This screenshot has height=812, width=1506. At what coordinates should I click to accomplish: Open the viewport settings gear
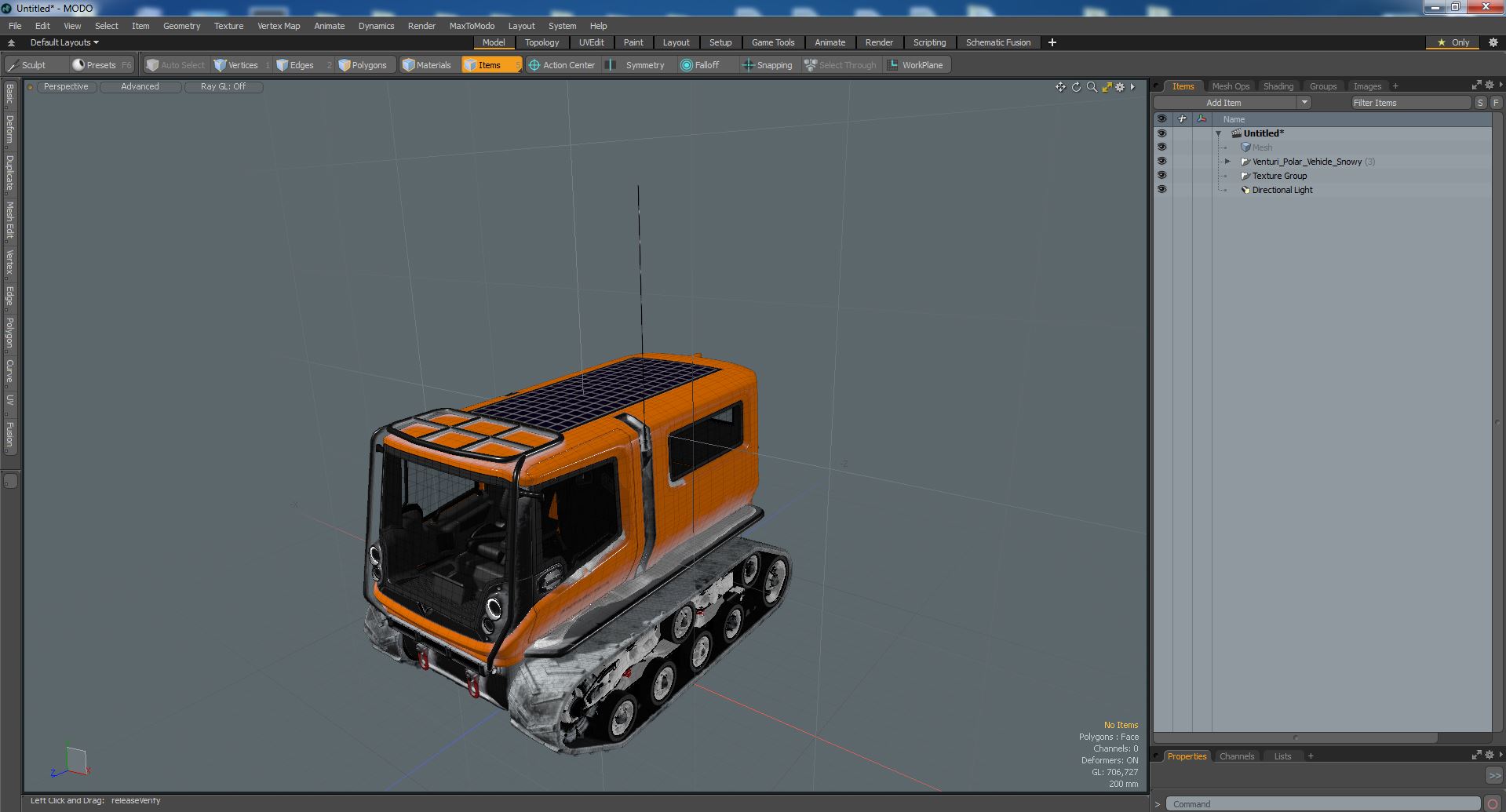(1121, 87)
